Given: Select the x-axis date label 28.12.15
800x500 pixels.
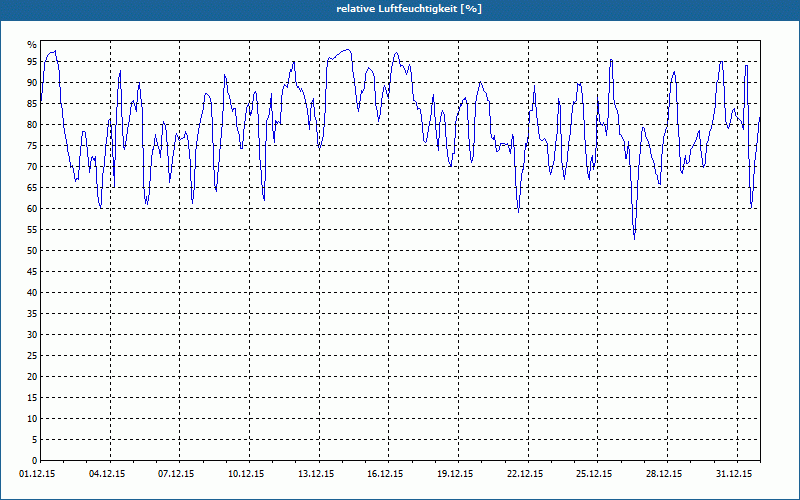Looking at the screenshot, I should 664,474.
